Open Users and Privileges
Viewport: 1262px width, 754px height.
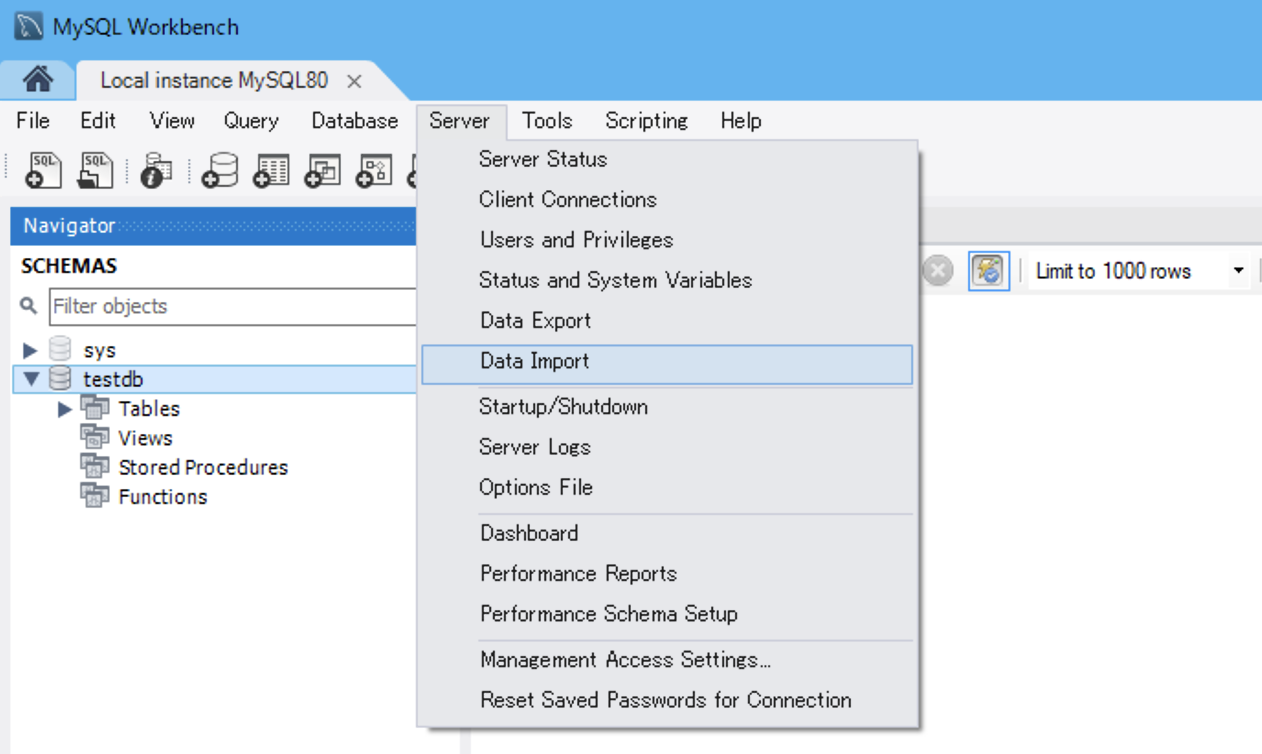pyautogui.click(x=667, y=240)
